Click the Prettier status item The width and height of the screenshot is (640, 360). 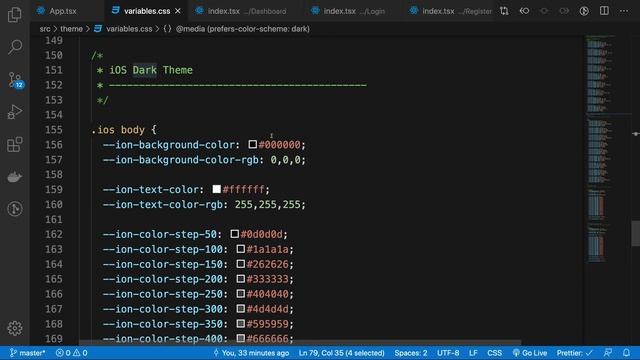coord(574,353)
